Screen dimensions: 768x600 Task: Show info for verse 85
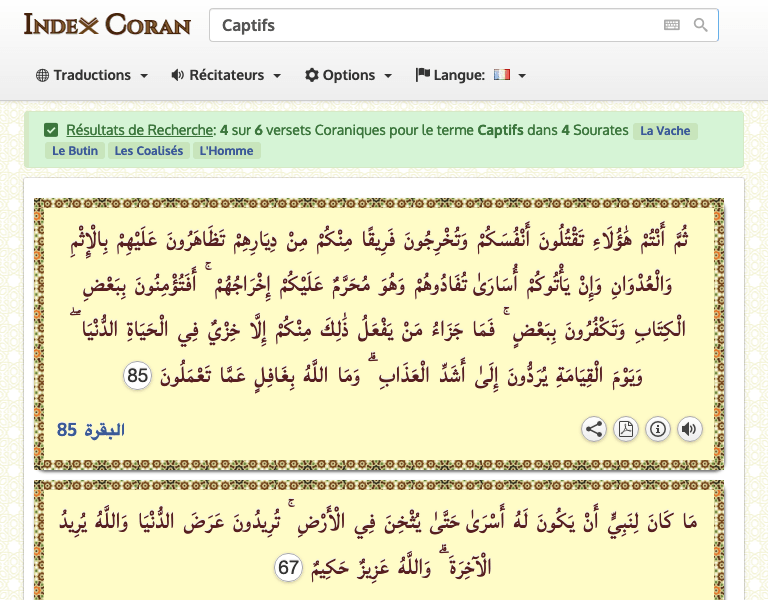click(x=658, y=430)
